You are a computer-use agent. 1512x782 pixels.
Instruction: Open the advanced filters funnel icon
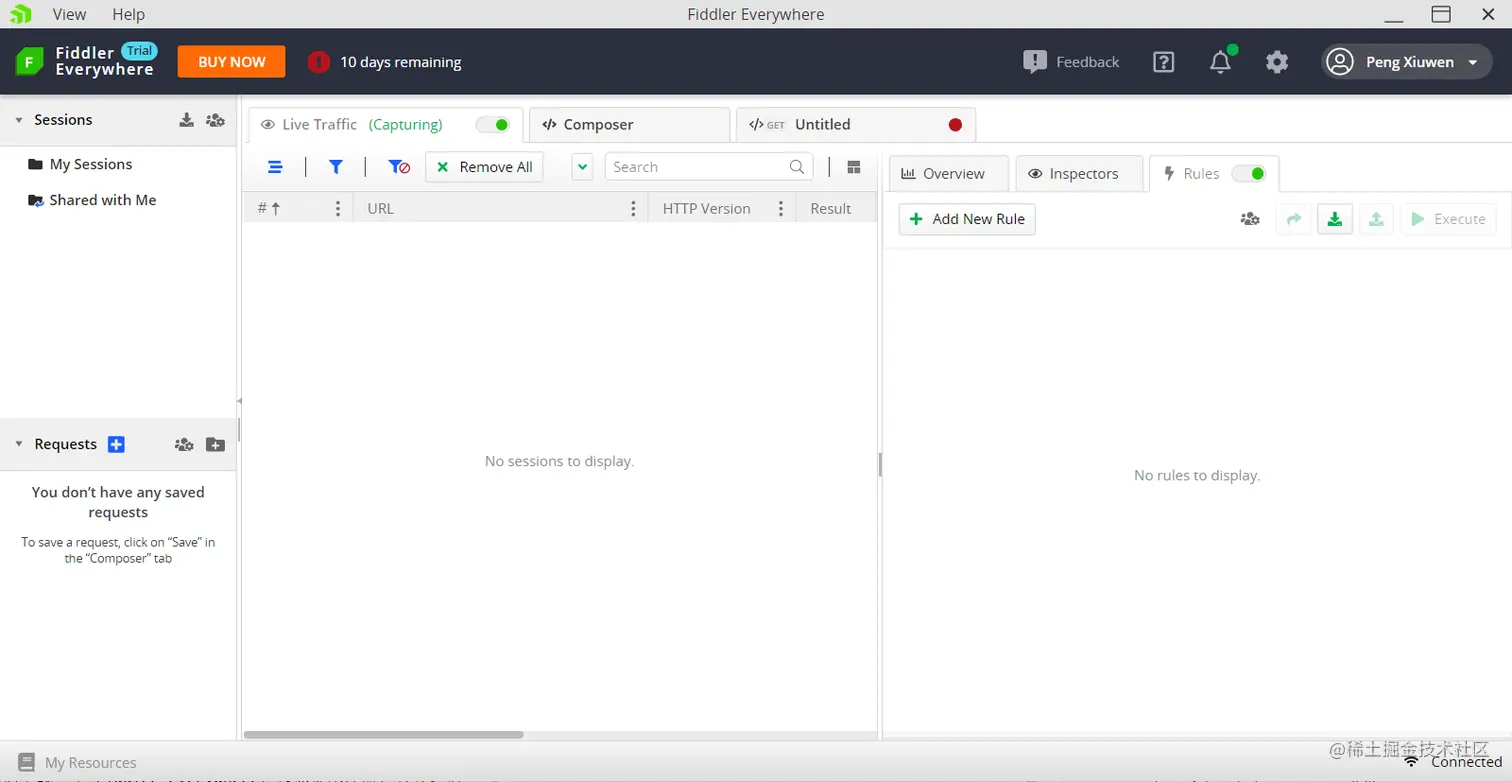click(x=336, y=167)
